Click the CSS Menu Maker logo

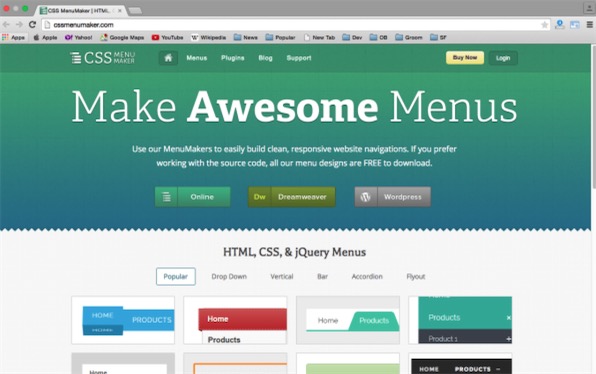point(103,58)
